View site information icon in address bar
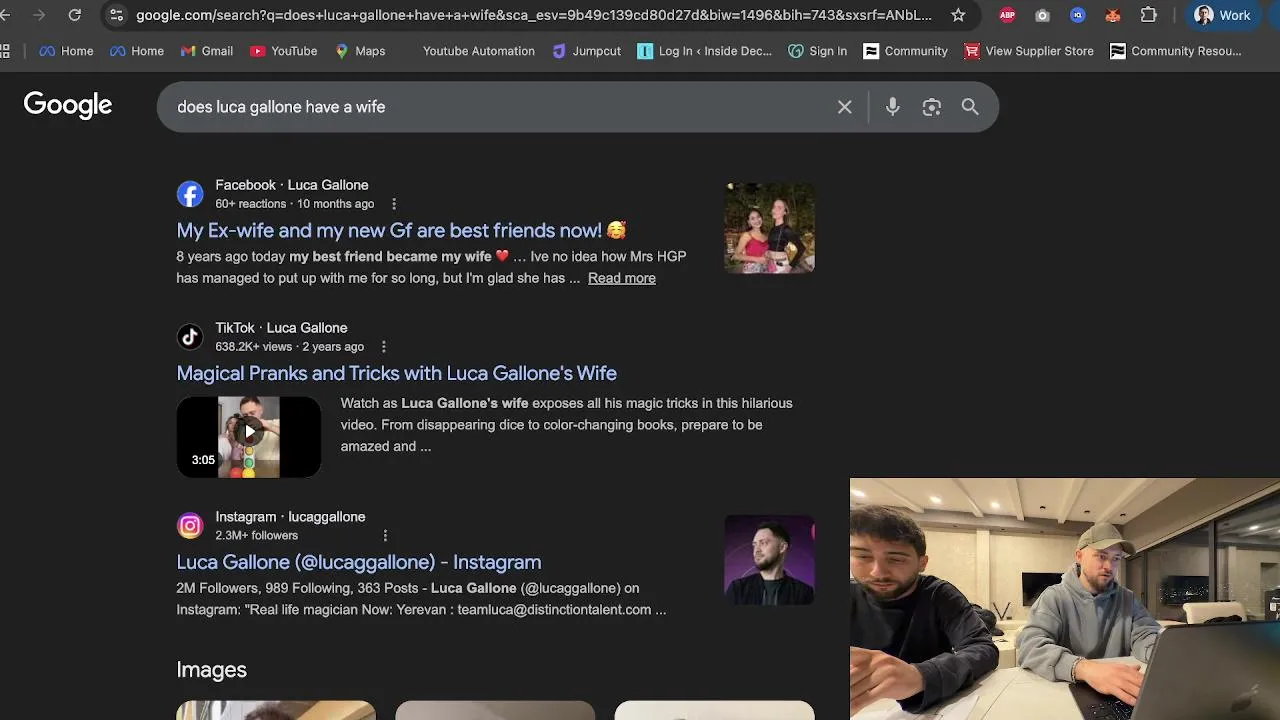The width and height of the screenshot is (1280, 720). 116,15
